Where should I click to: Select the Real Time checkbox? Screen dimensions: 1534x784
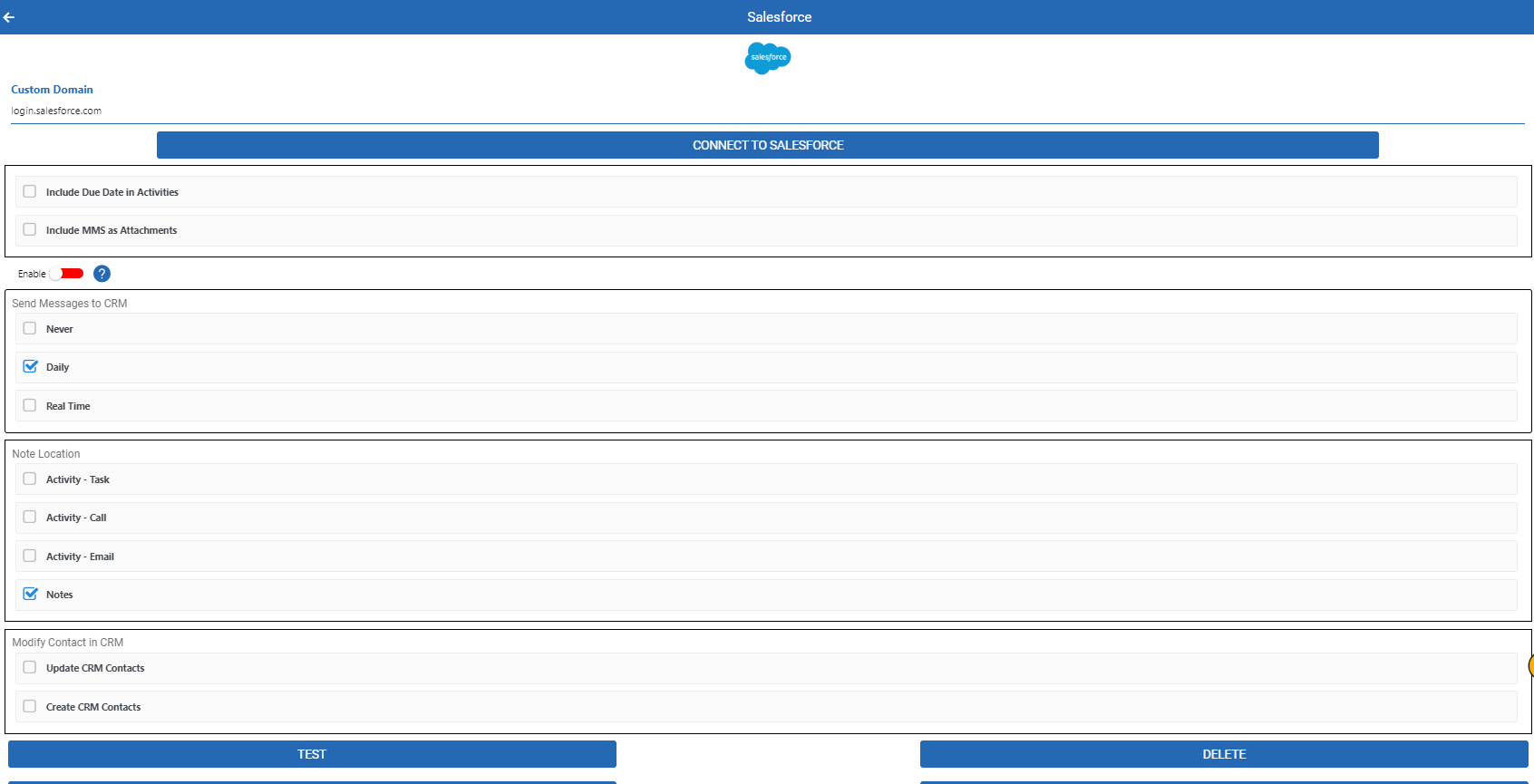pyautogui.click(x=30, y=406)
